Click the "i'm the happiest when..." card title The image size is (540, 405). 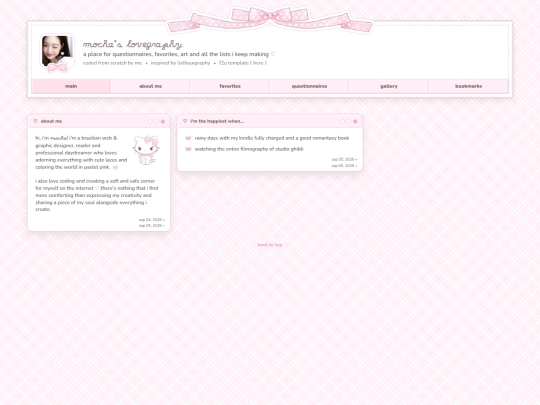(217, 121)
